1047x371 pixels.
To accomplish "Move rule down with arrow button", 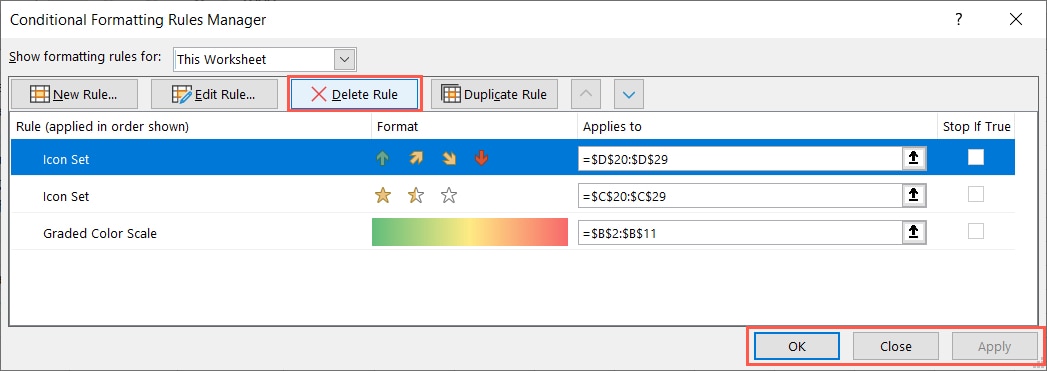I will (x=628, y=94).
